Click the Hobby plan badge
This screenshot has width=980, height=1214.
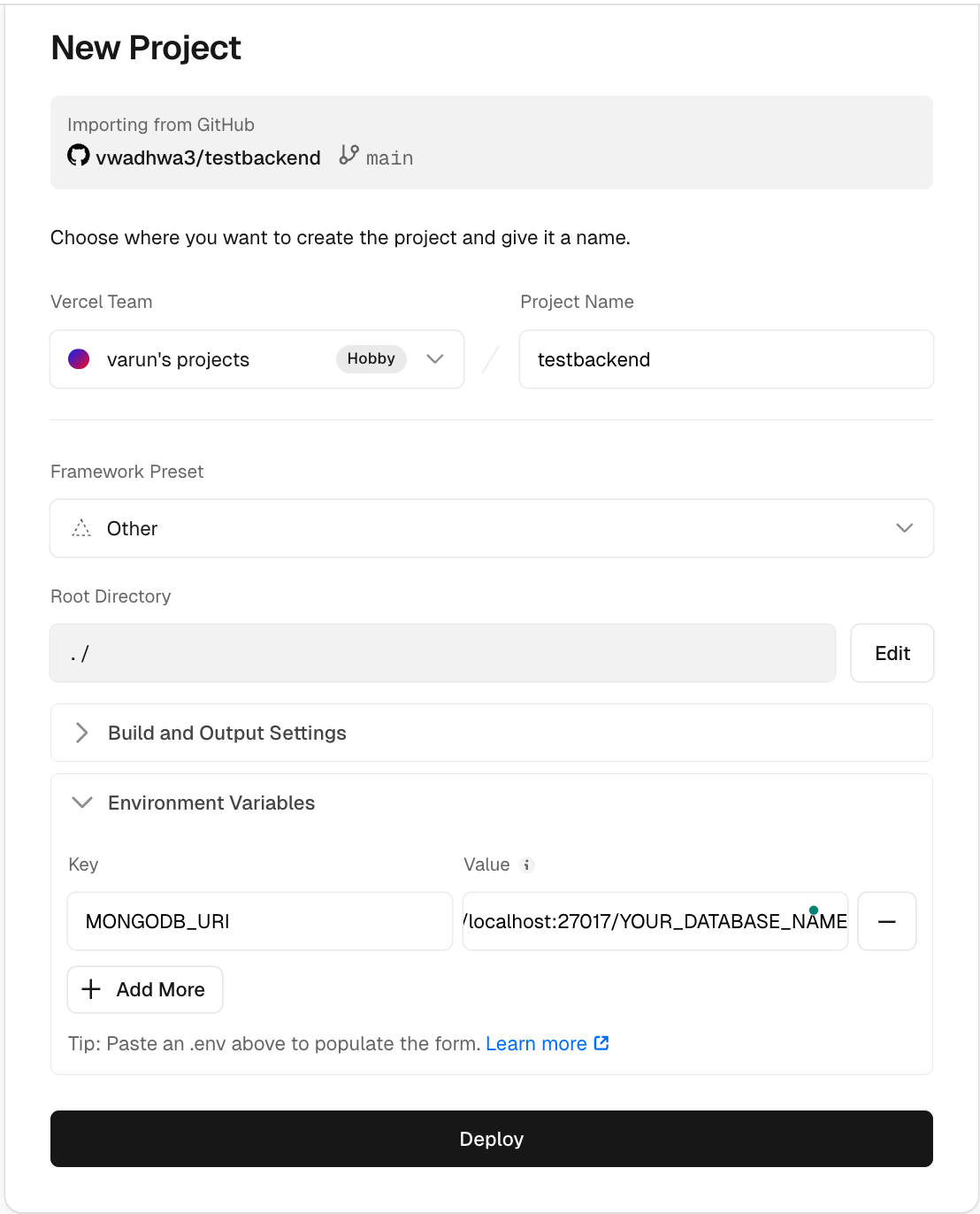(371, 359)
